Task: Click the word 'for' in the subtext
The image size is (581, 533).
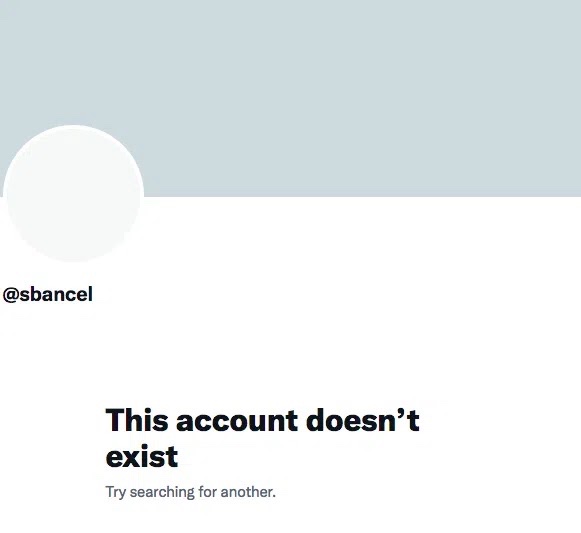Action: pyautogui.click(x=207, y=492)
